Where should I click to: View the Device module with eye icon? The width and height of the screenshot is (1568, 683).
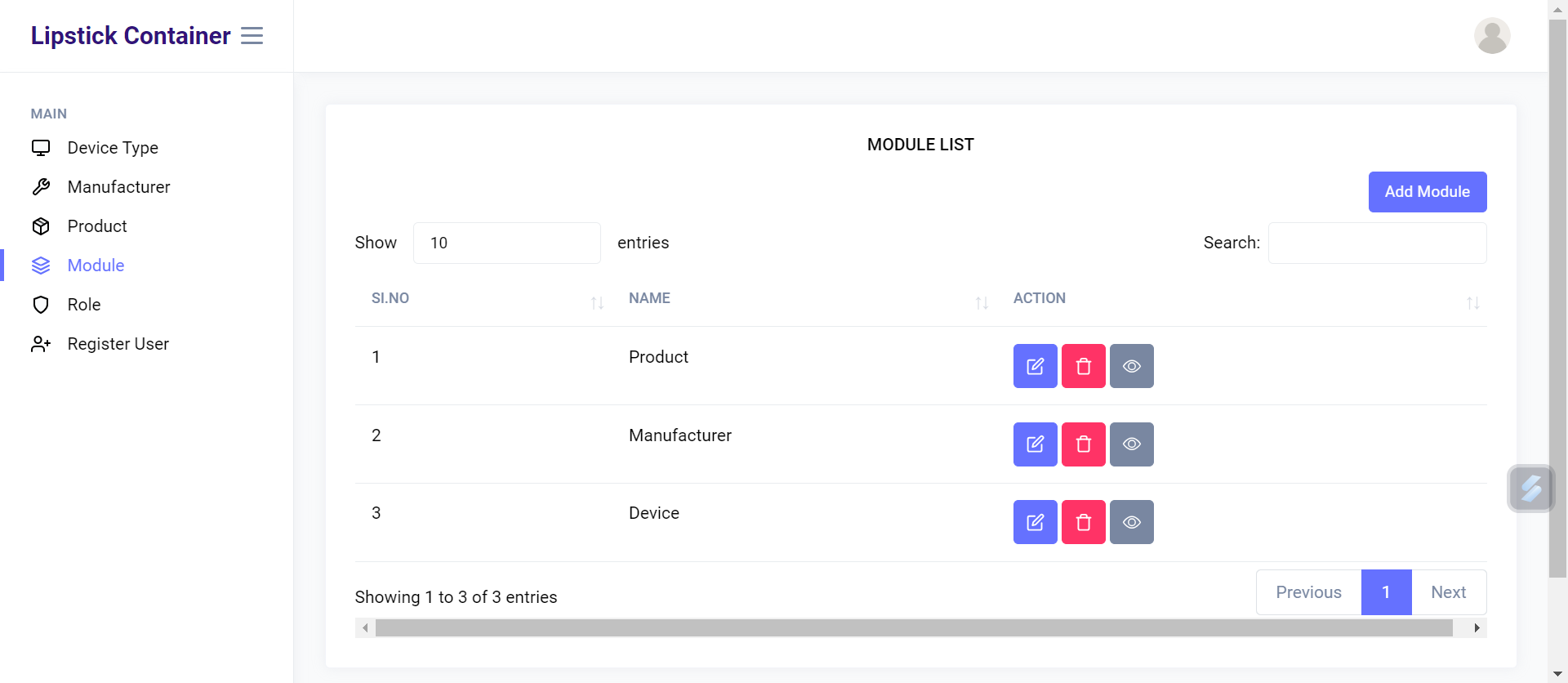pos(1131,522)
